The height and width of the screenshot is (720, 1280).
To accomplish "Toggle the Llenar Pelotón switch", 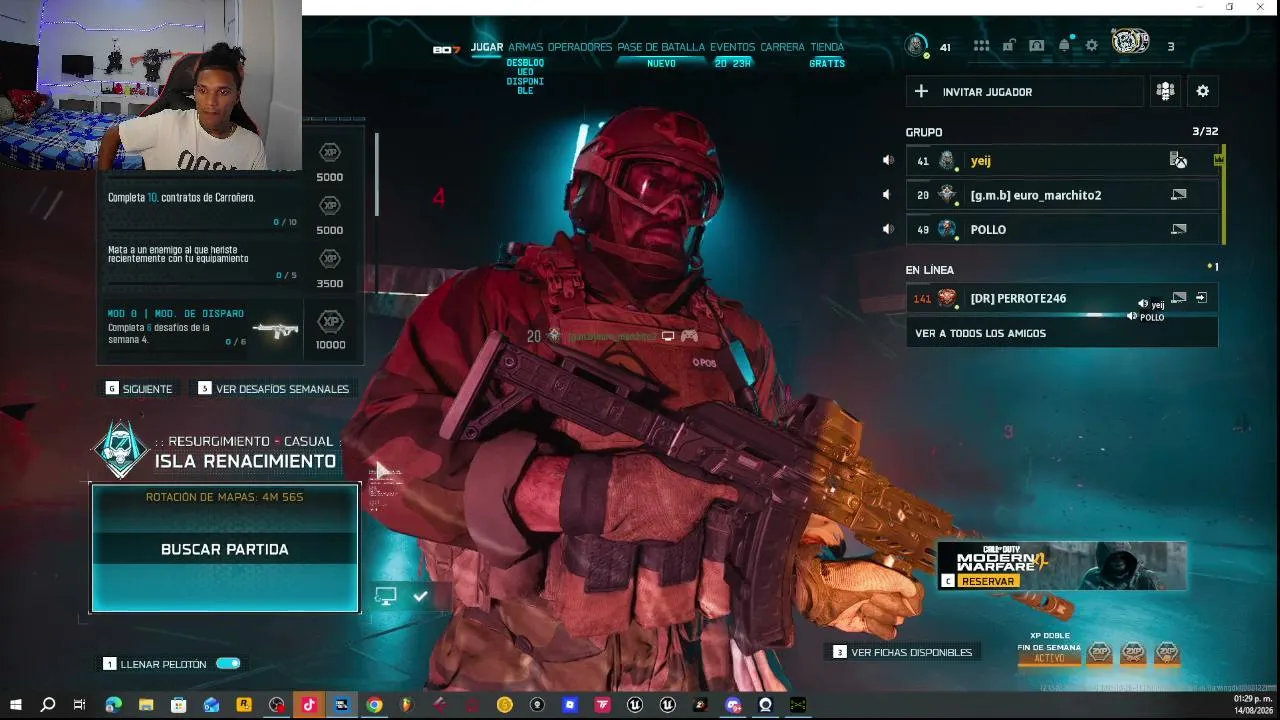I will click(x=228, y=663).
